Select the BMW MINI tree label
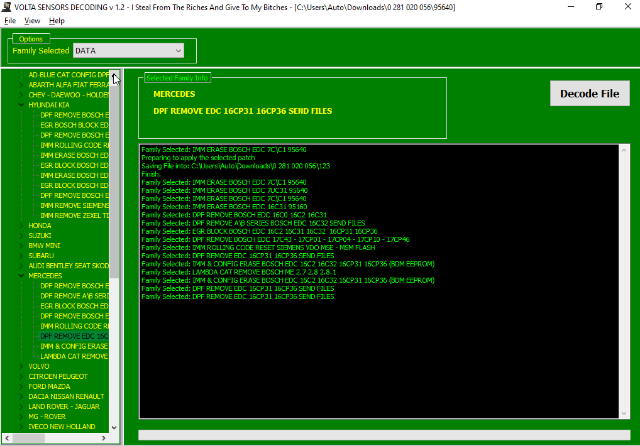This screenshot has height=446, width=640. (44, 246)
